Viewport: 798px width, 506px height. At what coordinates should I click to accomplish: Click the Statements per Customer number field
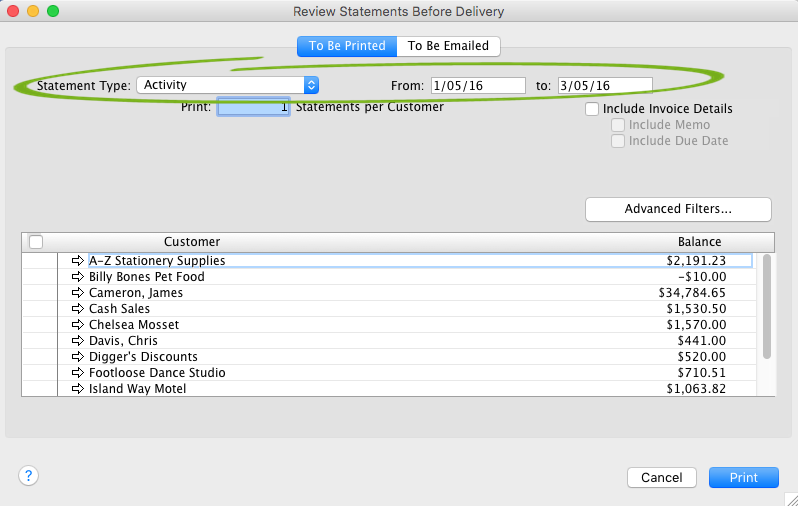point(254,107)
